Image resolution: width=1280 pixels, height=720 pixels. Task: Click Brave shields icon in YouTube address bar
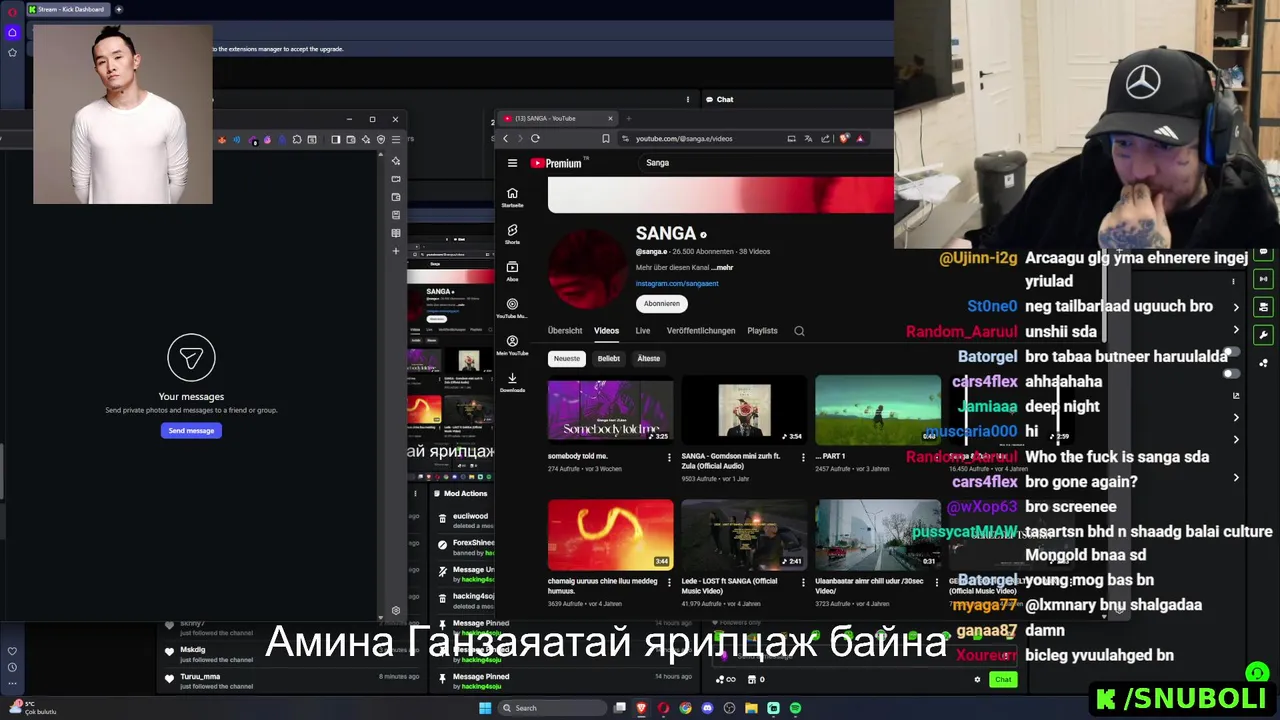tap(845, 139)
